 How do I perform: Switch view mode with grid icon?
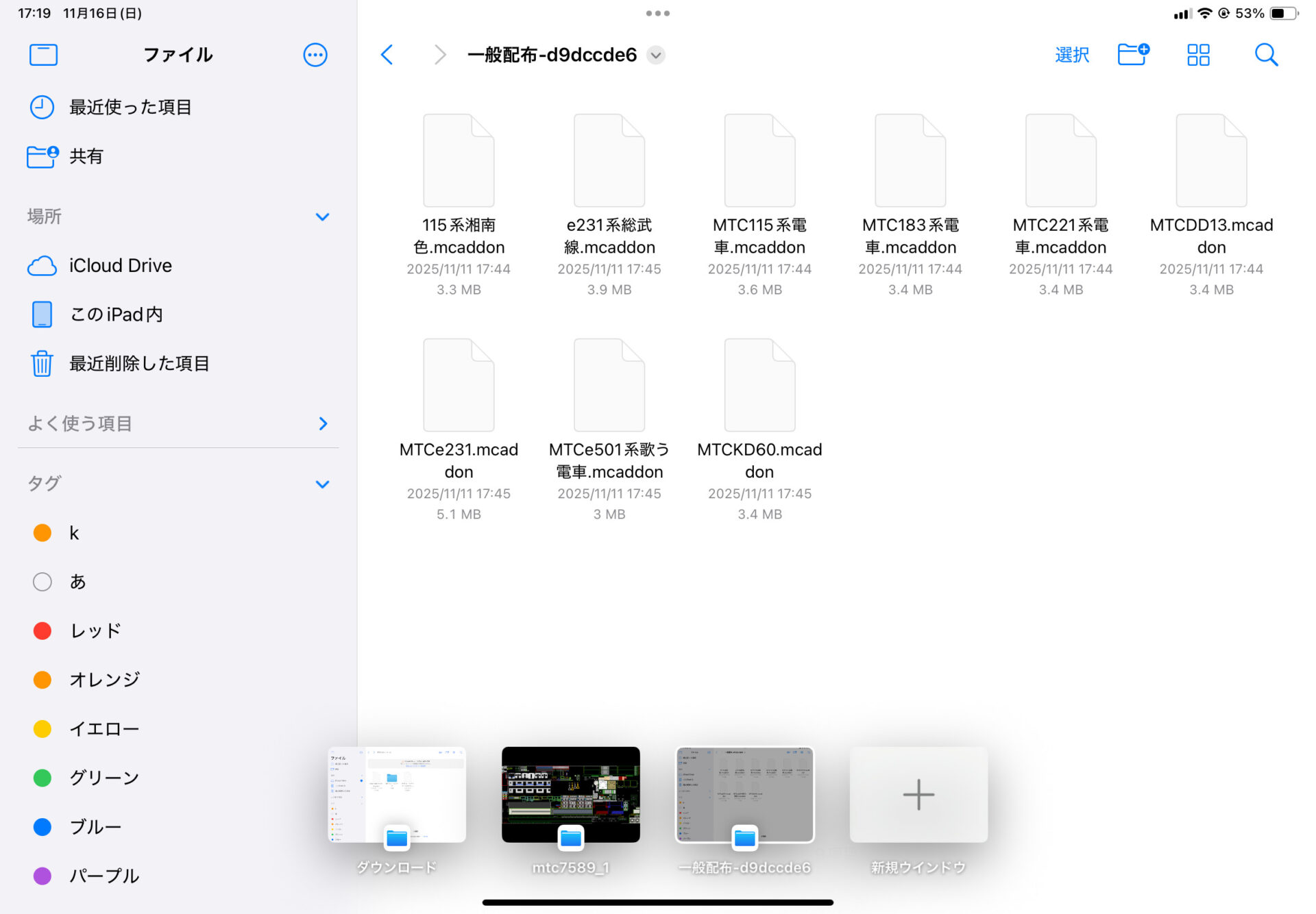(x=1198, y=55)
